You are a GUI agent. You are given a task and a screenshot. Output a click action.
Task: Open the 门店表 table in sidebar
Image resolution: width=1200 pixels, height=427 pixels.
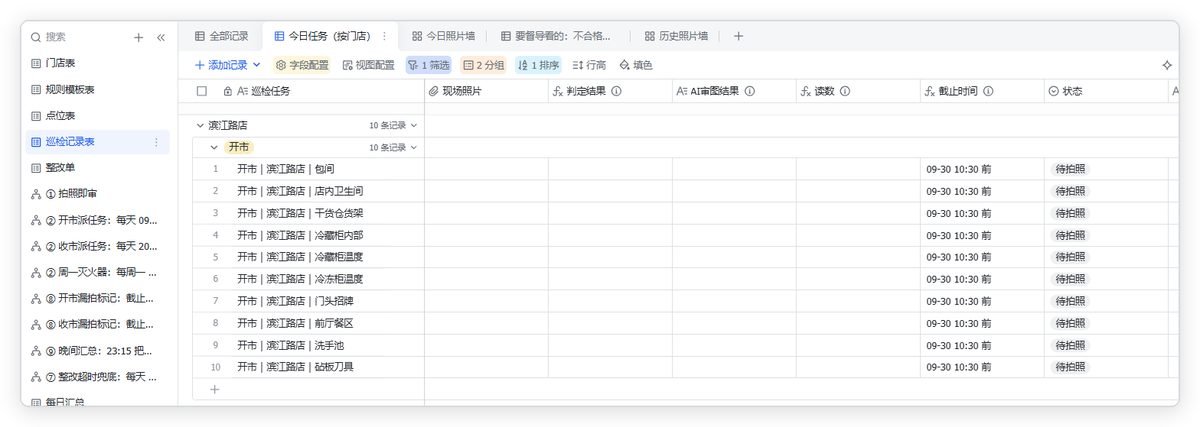96,63
